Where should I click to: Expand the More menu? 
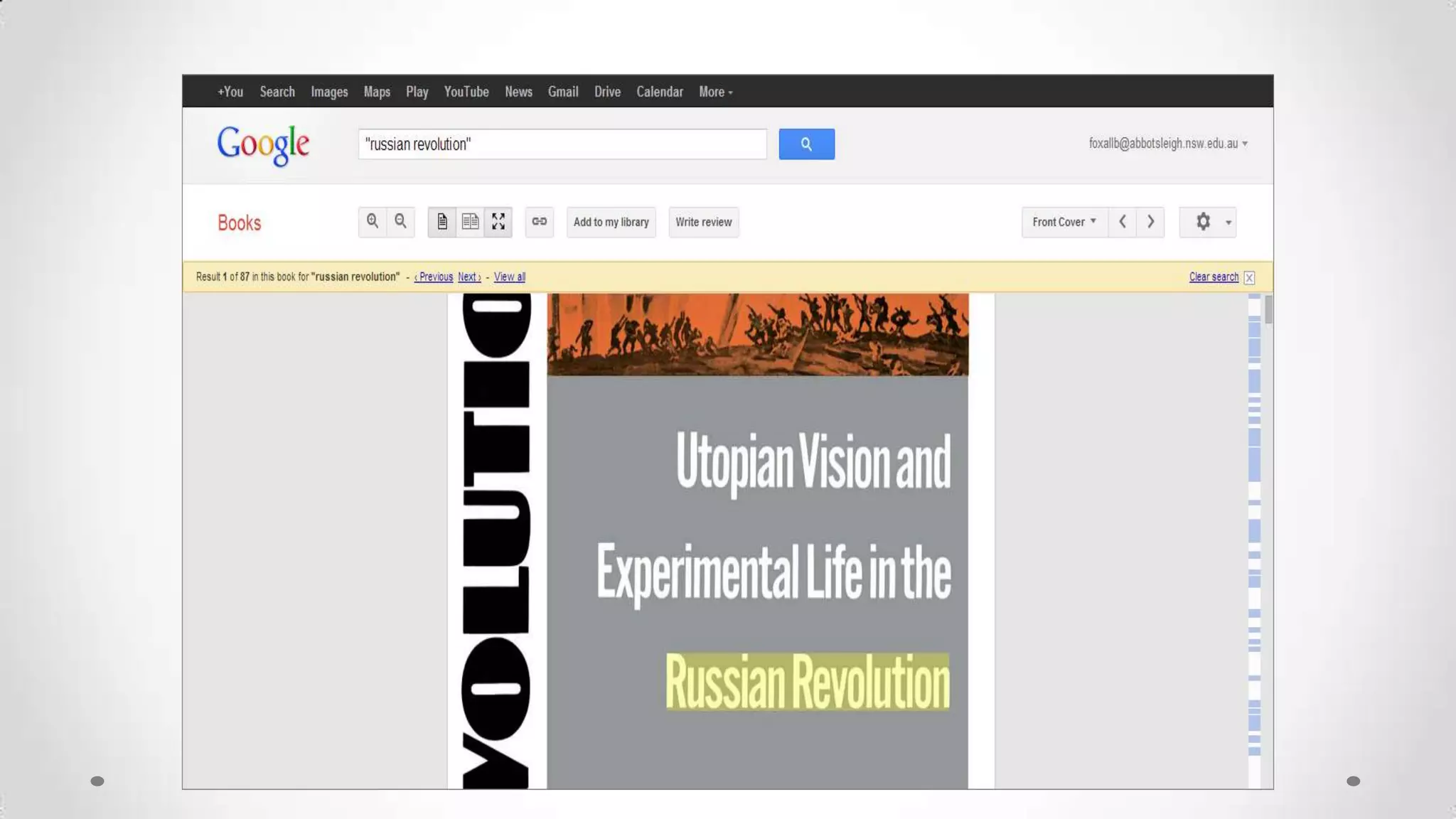coord(715,92)
